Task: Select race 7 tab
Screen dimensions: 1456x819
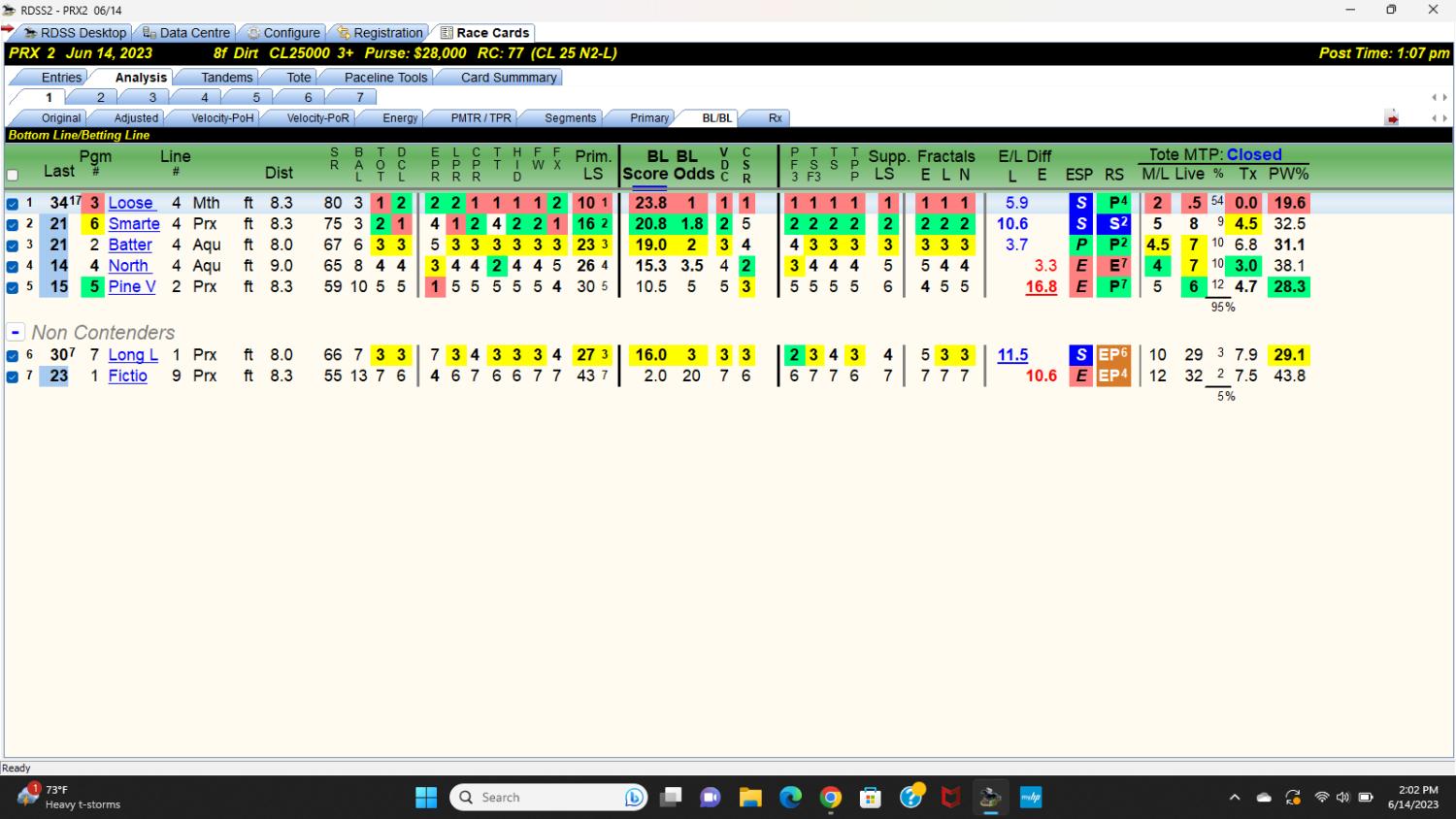Action: [x=360, y=97]
